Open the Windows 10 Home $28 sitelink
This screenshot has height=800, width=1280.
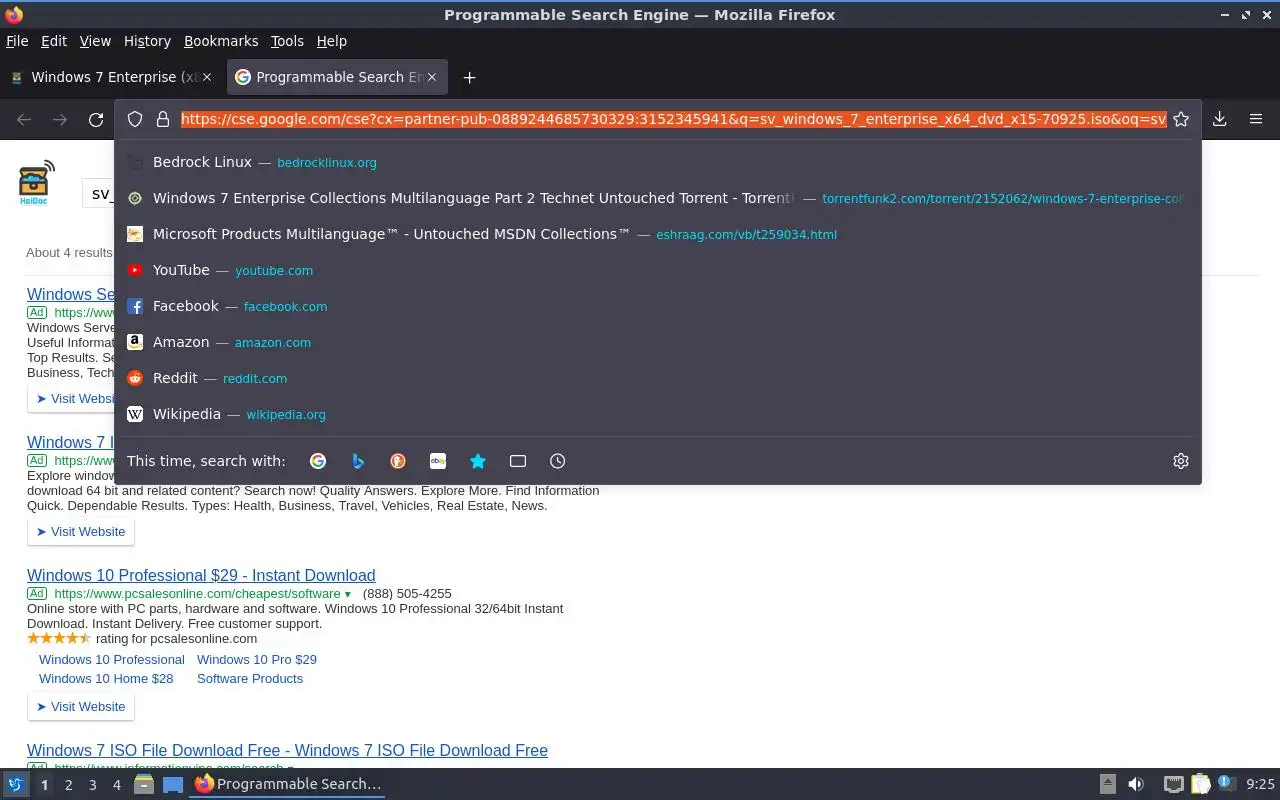pos(106,678)
